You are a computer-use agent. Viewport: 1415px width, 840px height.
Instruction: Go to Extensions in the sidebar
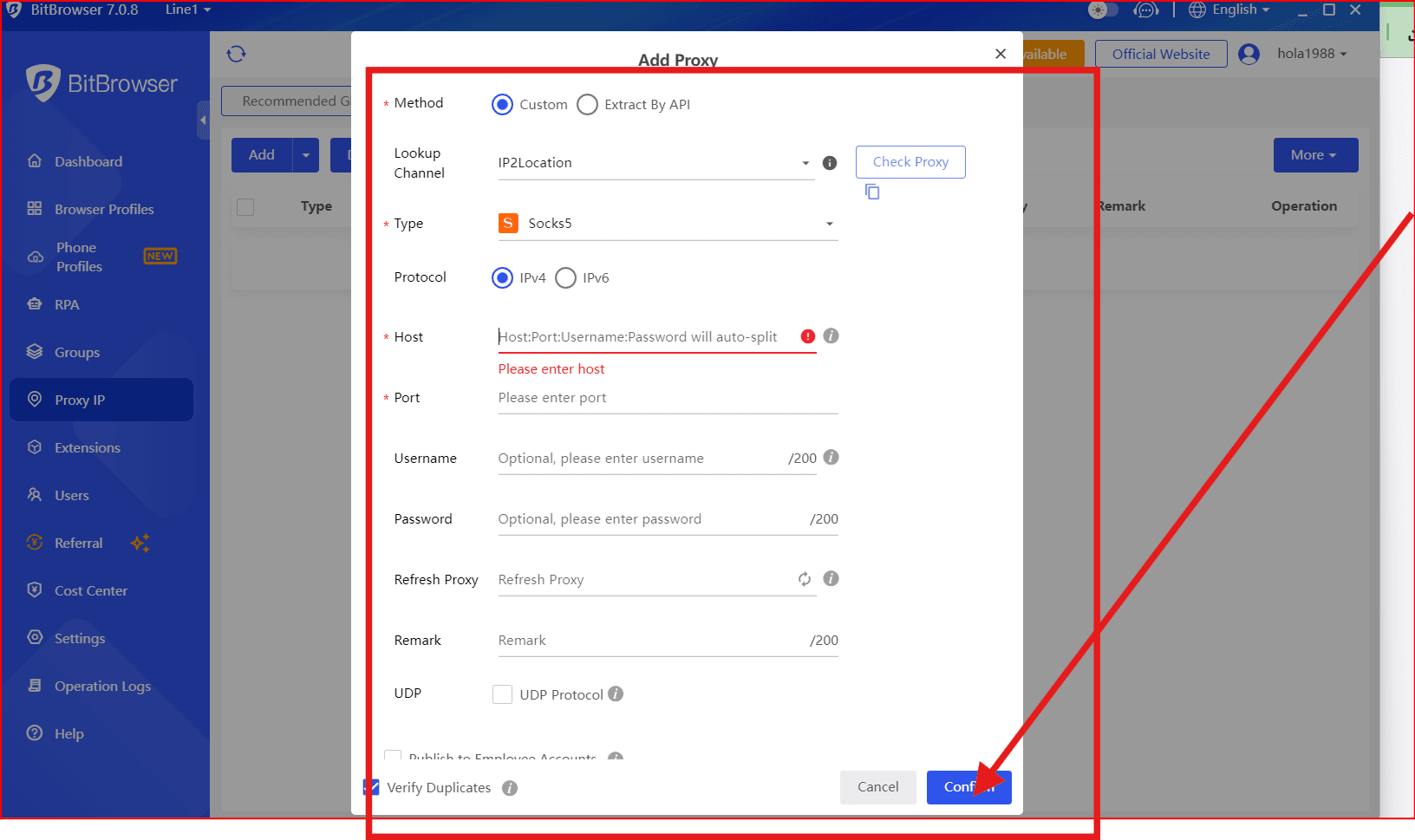(x=87, y=447)
